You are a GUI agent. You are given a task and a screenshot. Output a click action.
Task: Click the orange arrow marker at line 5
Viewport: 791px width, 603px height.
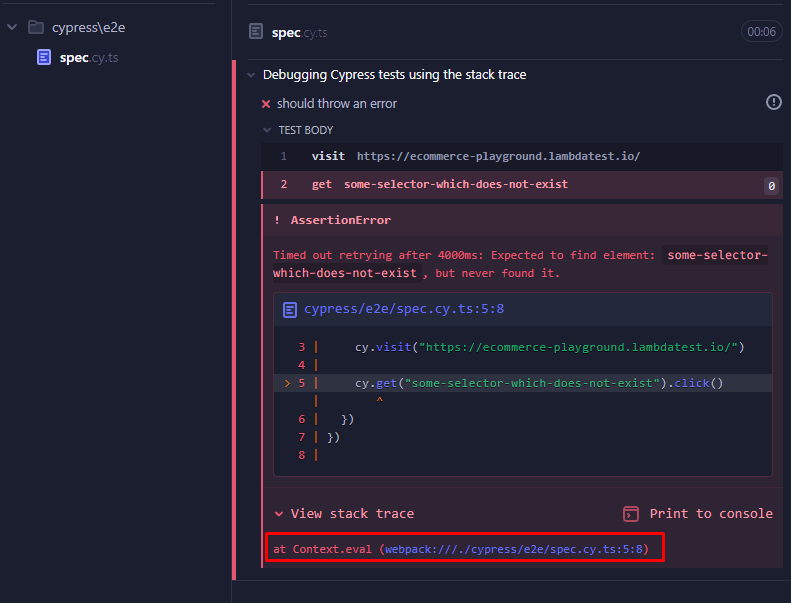tap(287, 383)
